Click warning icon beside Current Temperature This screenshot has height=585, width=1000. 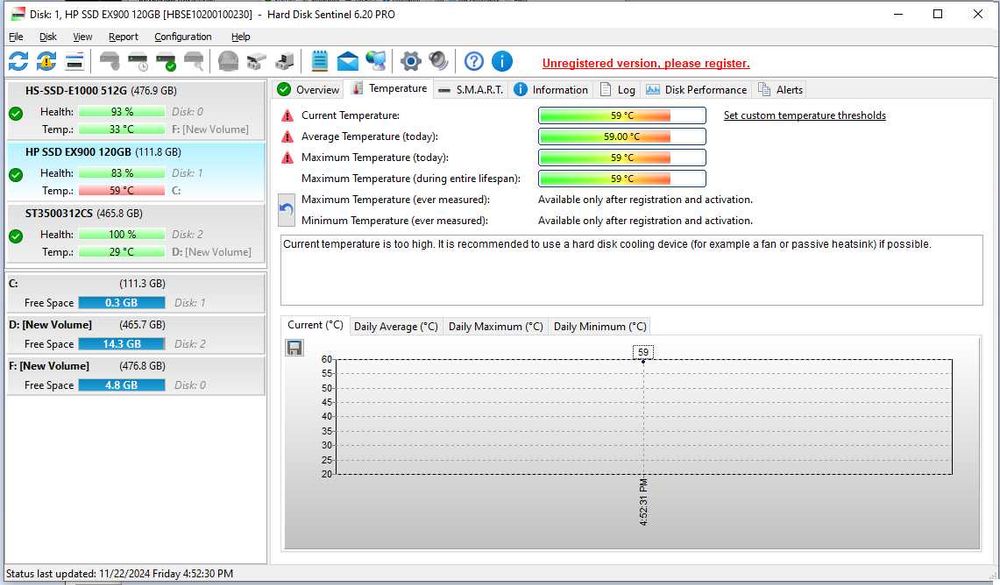pos(288,115)
